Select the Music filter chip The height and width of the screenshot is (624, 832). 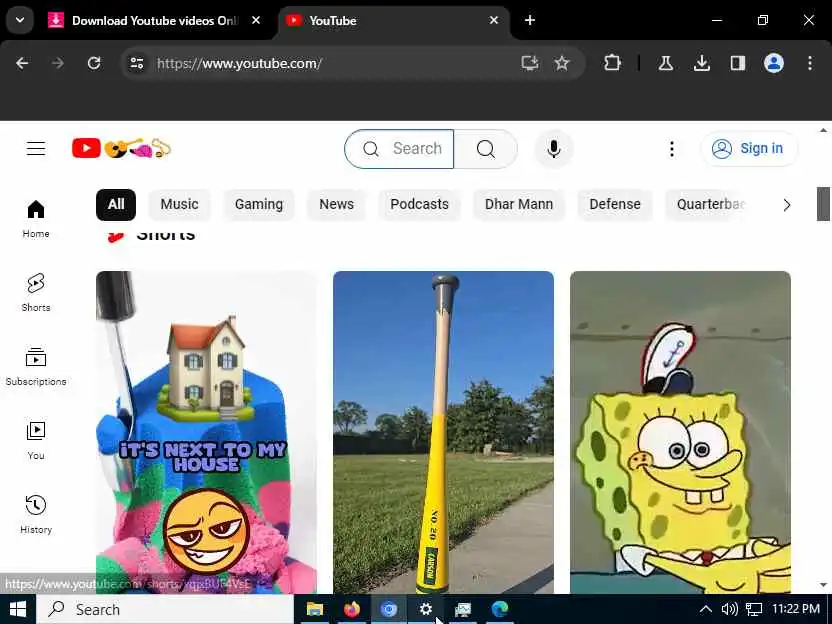tap(179, 204)
